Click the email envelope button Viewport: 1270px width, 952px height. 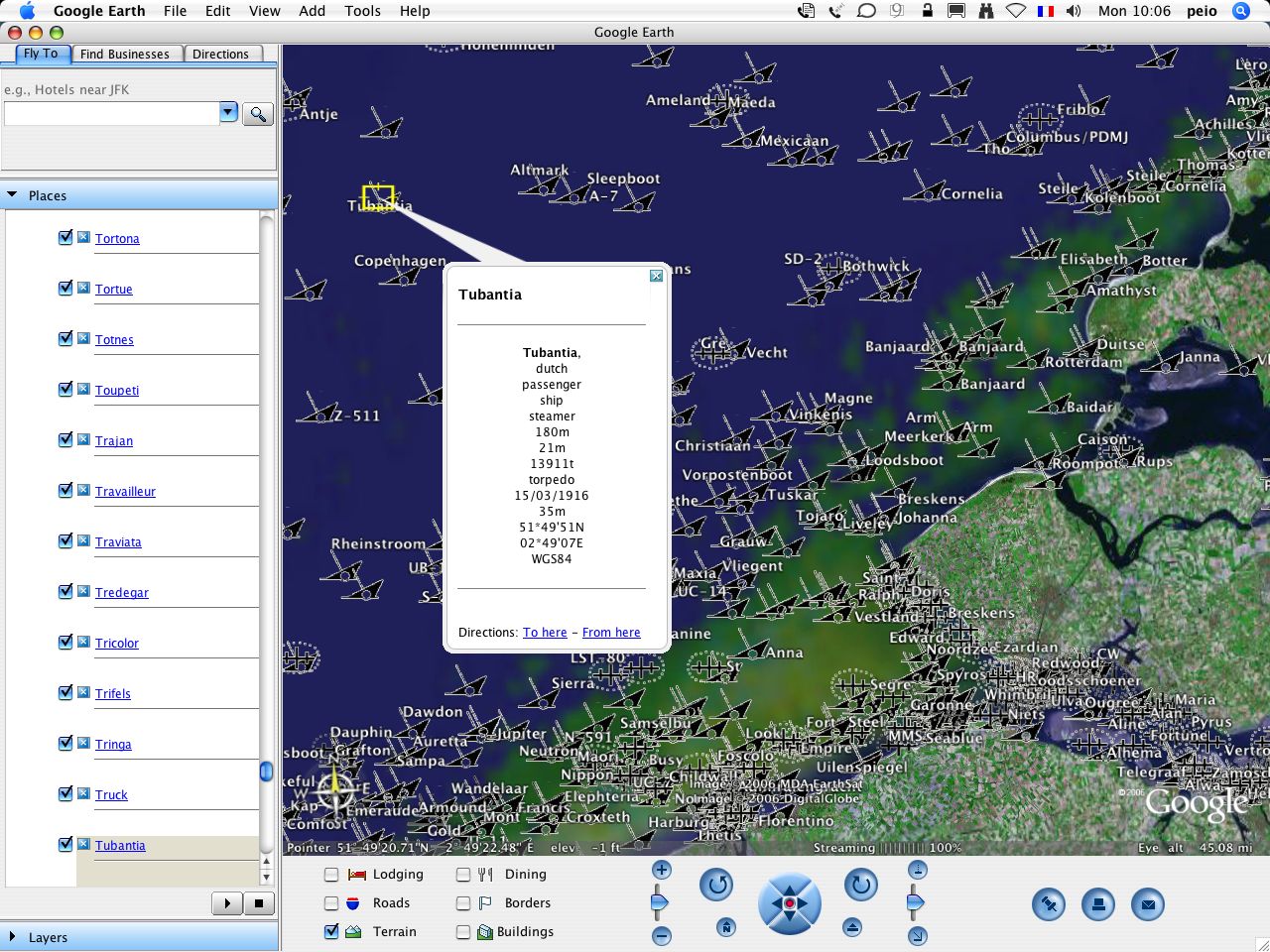[x=1148, y=903]
